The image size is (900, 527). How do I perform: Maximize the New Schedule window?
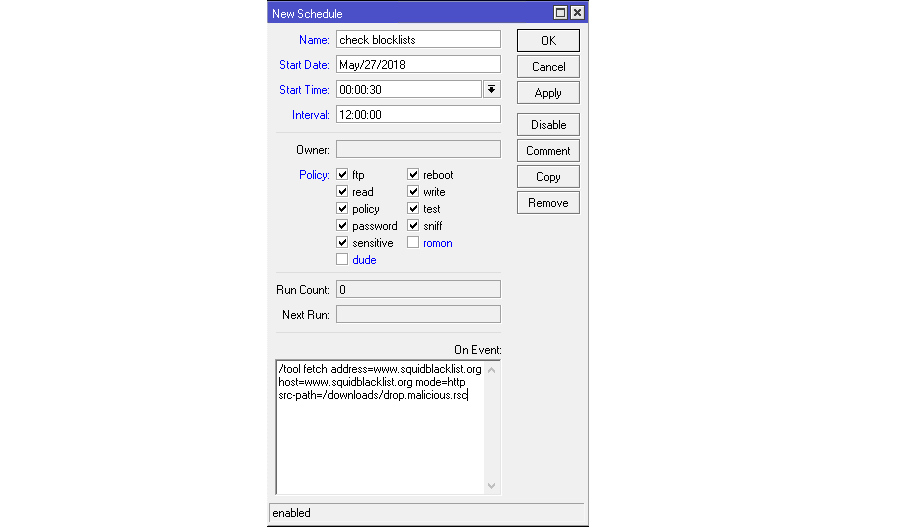coord(560,13)
